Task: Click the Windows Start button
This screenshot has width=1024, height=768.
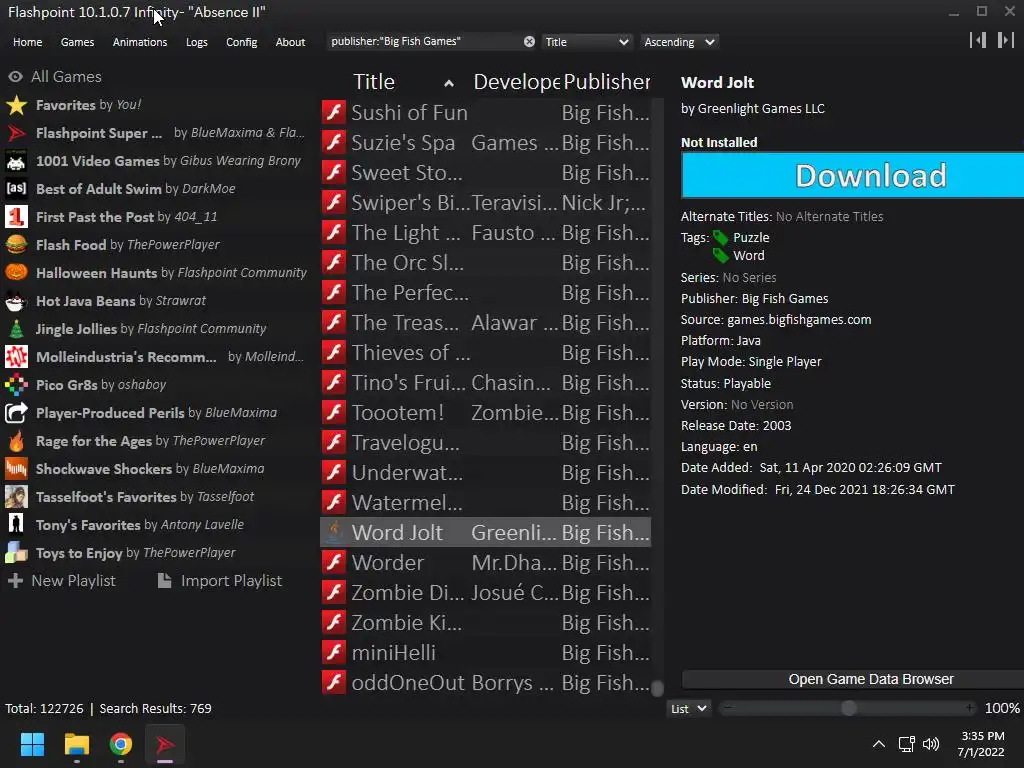Action: pyautogui.click(x=32, y=744)
